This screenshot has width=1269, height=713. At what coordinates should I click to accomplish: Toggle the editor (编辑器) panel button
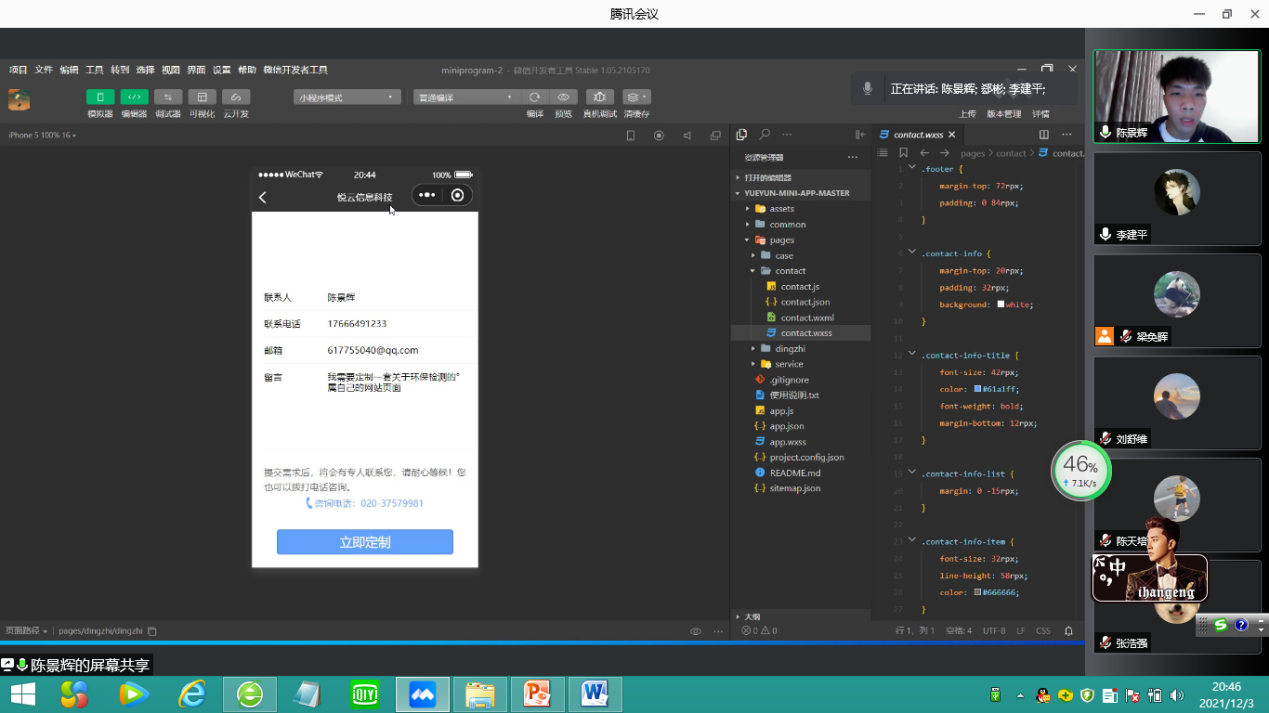pyautogui.click(x=134, y=97)
